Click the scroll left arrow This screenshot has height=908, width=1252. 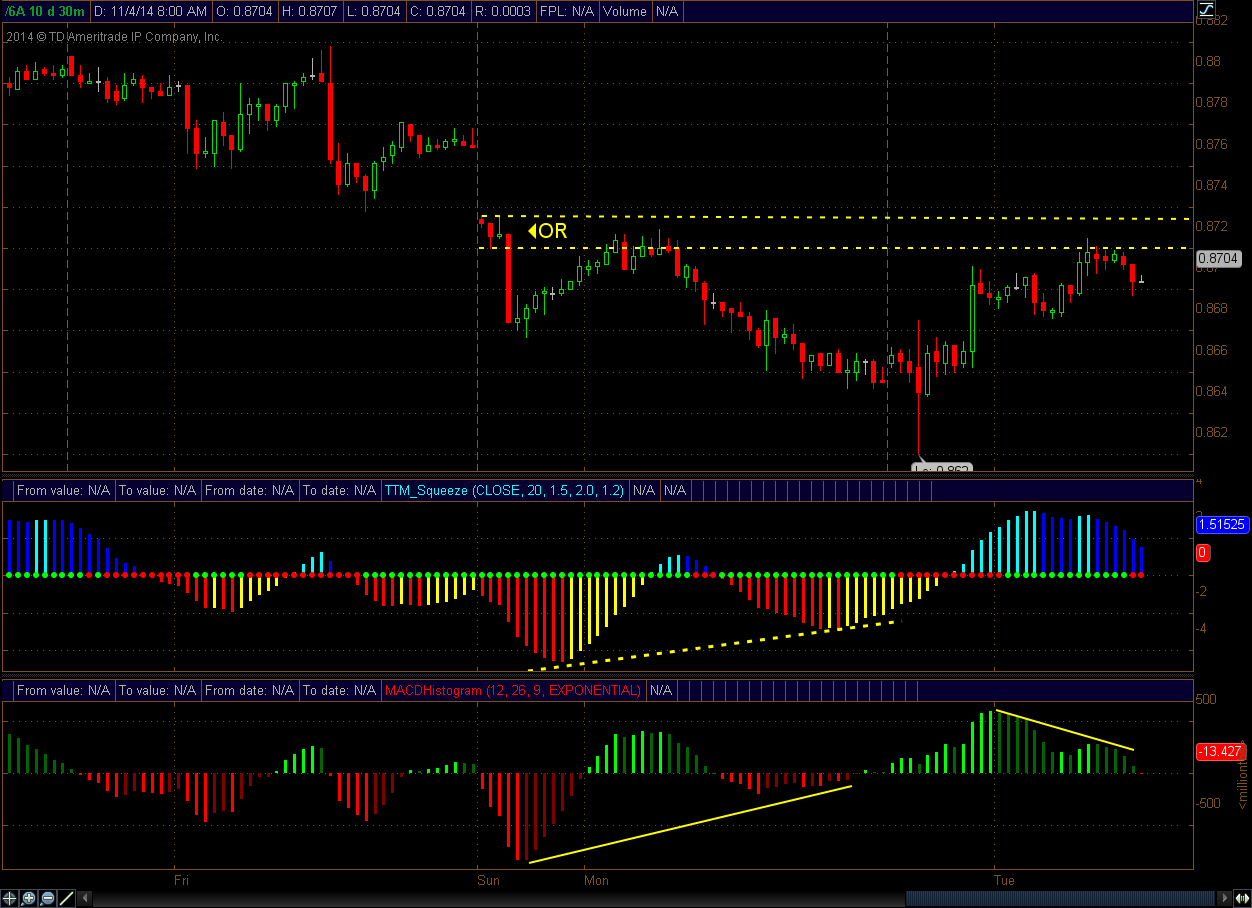(85, 898)
